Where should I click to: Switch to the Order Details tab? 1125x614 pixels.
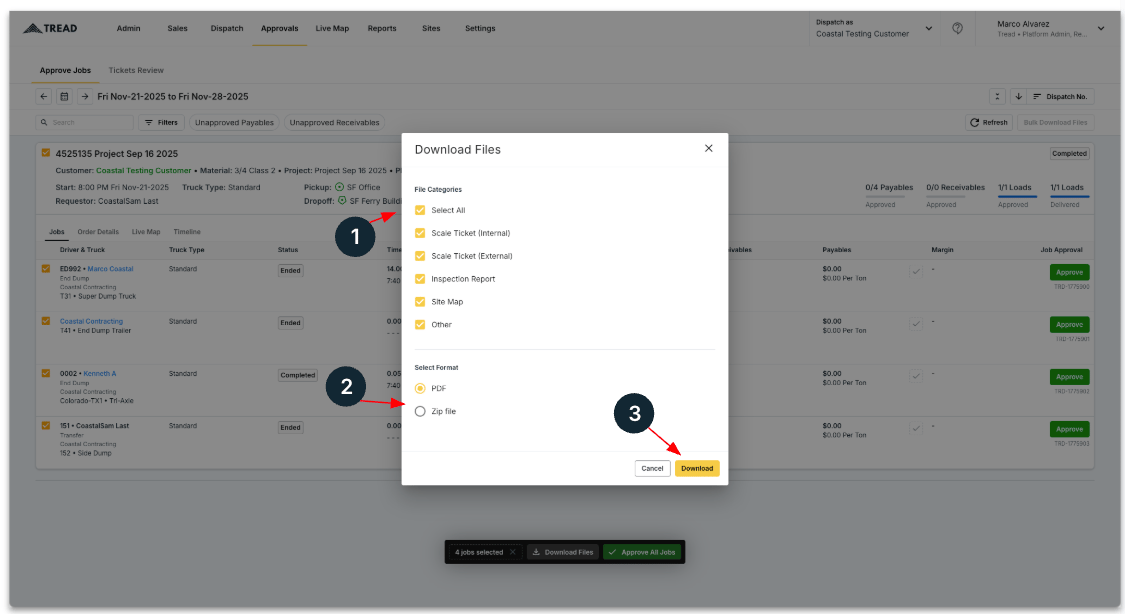tap(98, 232)
